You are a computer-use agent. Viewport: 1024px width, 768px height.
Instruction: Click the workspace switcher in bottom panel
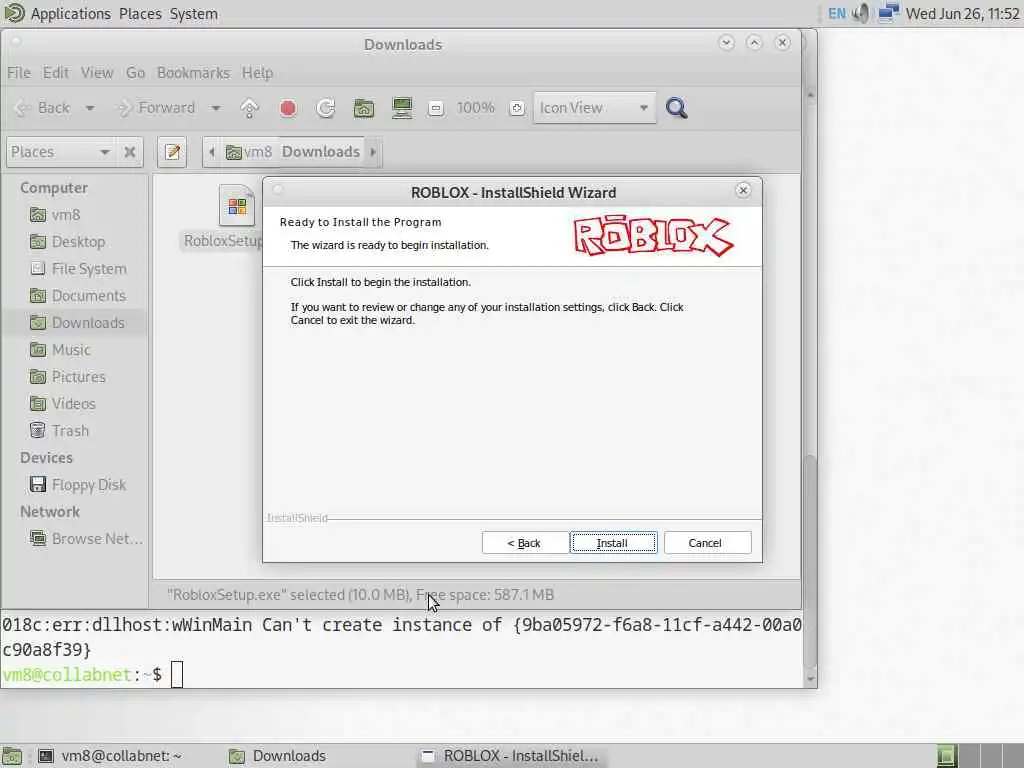click(979, 756)
